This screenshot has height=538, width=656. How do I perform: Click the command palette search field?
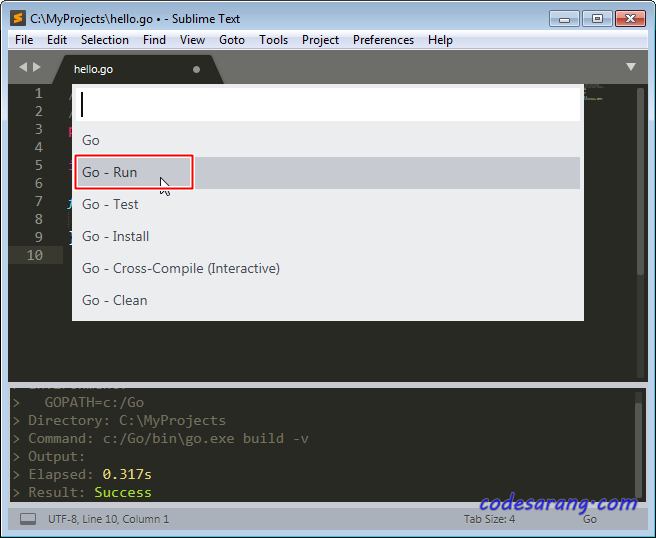coord(328,105)
